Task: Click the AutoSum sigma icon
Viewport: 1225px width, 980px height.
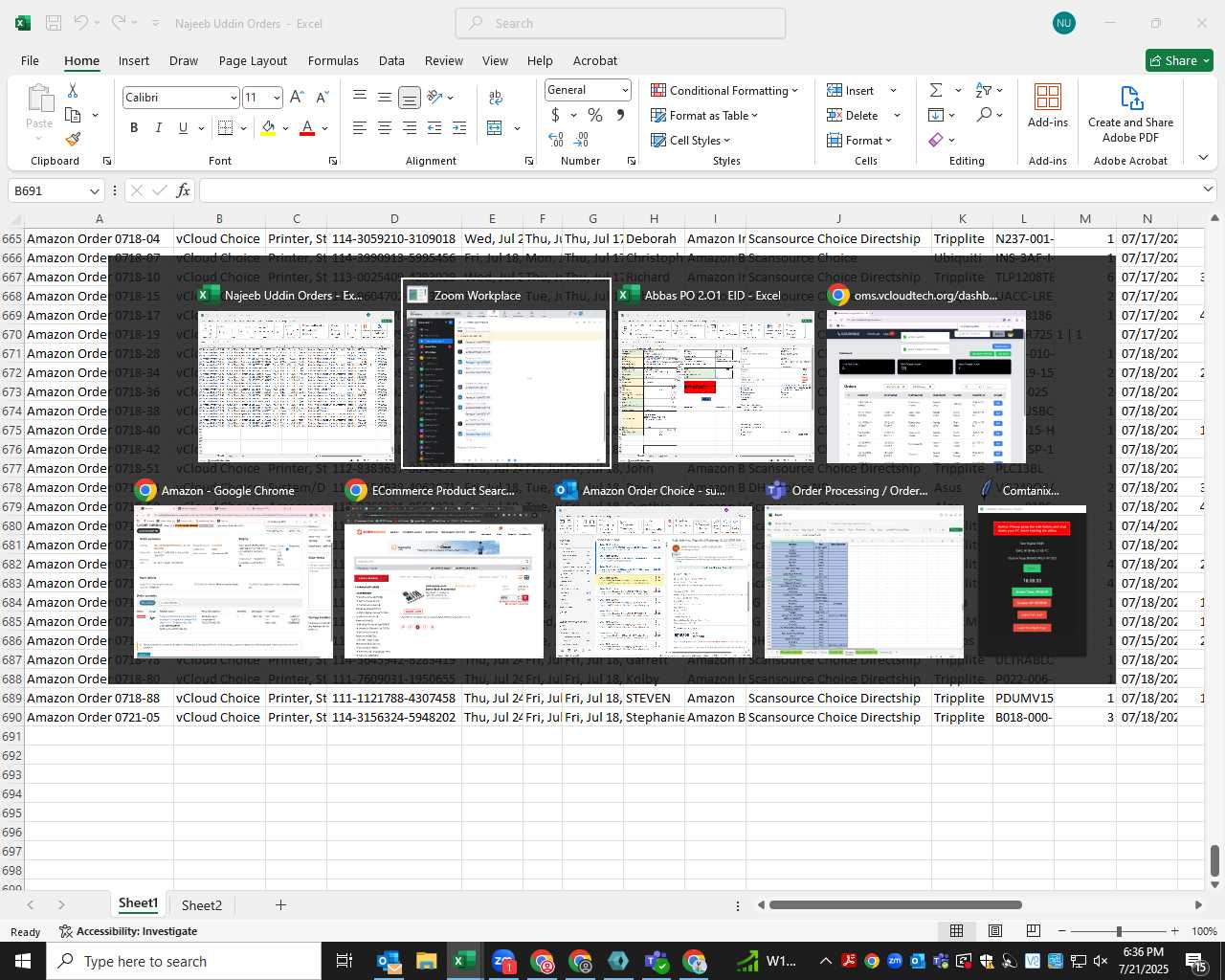Action: click(936, 90)
